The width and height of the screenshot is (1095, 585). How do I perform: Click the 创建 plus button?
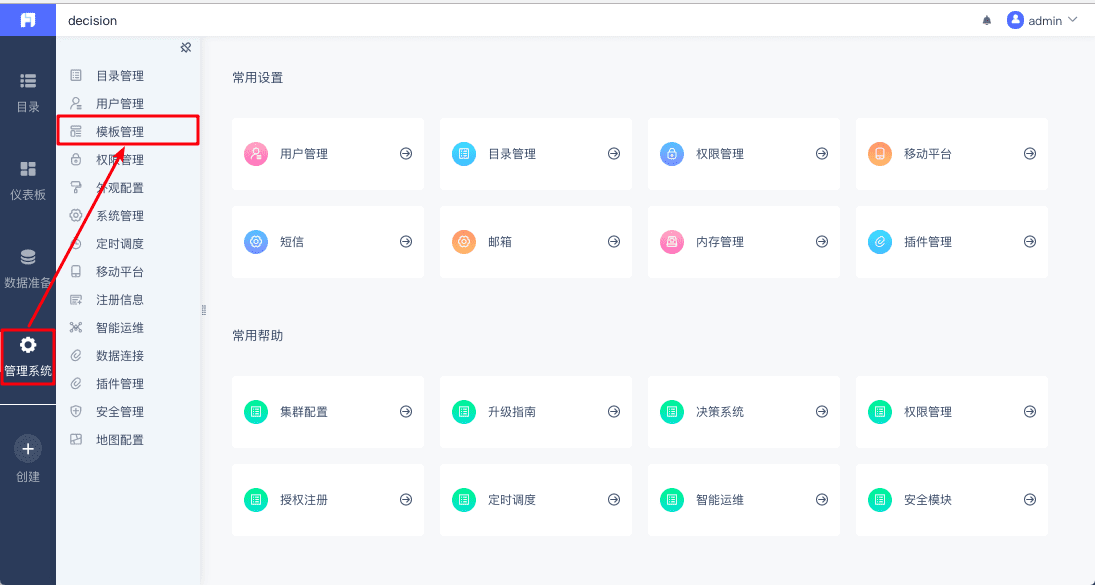click(x=28, y=449)
